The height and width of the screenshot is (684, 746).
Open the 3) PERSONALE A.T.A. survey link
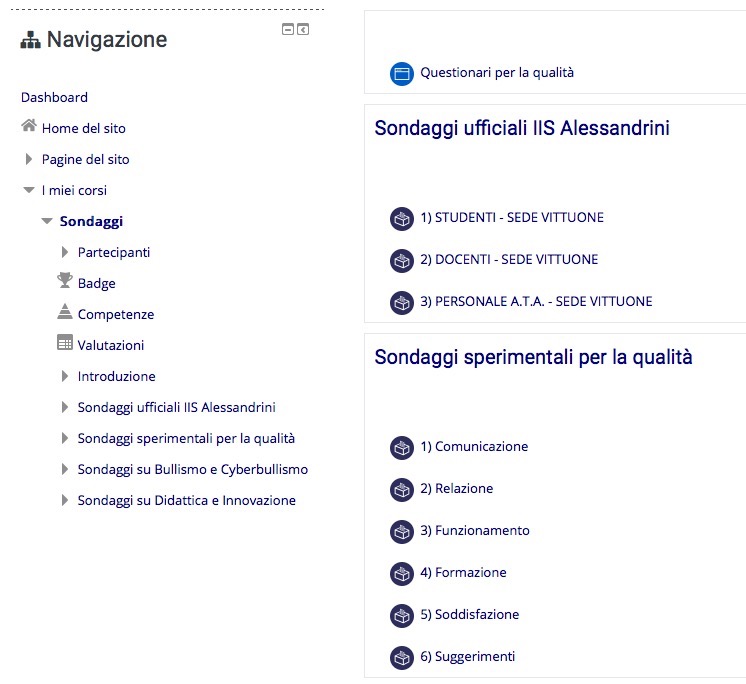click(536, 302)
